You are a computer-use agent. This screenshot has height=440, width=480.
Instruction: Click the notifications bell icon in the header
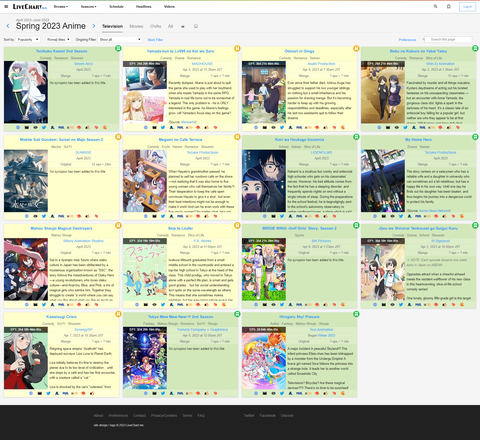tap(449, 6)
